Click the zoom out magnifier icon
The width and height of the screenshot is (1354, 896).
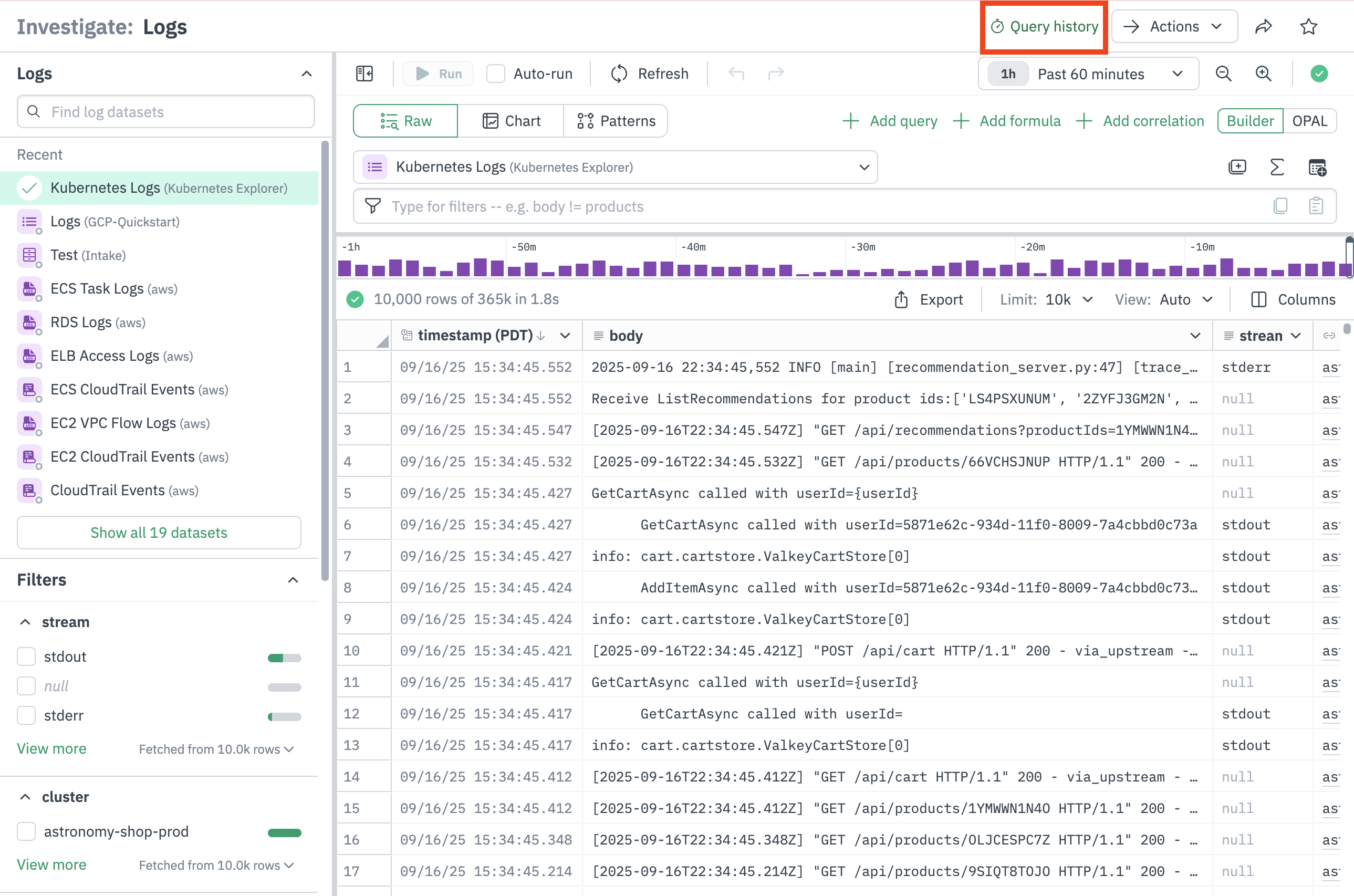coord(1223,74)
